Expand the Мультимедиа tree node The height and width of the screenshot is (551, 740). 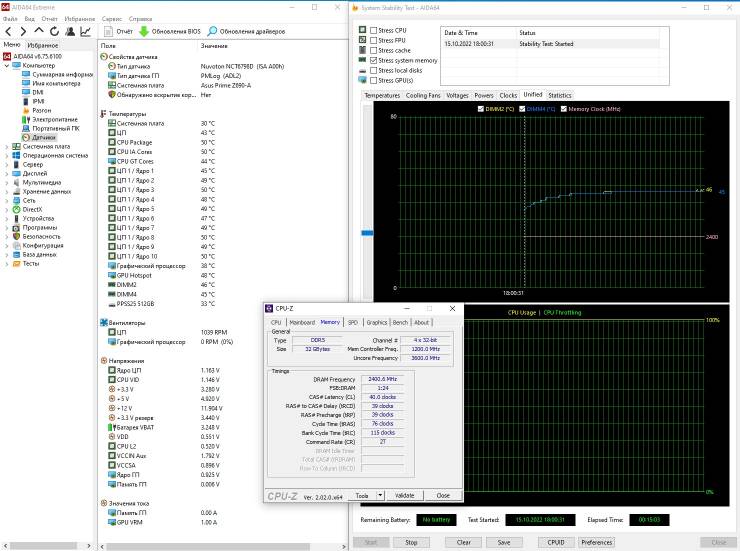(x=7, y=183)
